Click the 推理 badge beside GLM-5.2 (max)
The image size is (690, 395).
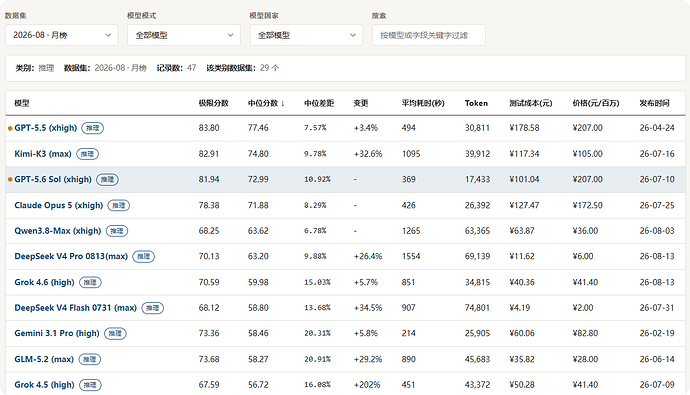tap(90, 359)
